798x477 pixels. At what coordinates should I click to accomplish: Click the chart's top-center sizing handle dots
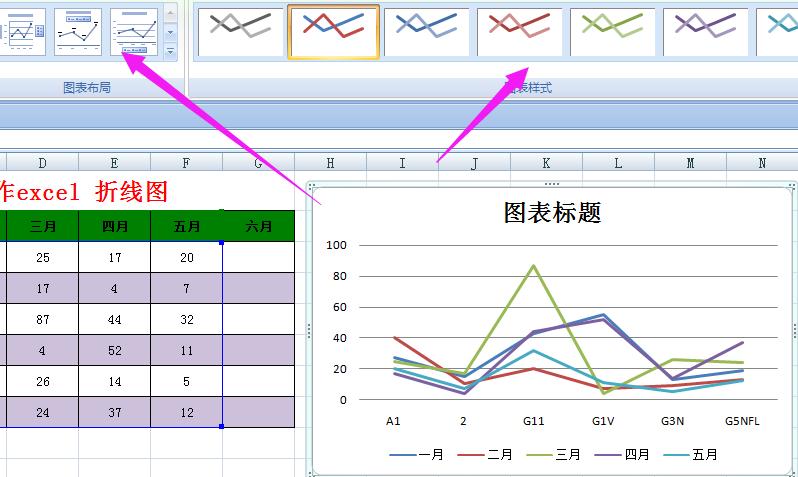552,184
